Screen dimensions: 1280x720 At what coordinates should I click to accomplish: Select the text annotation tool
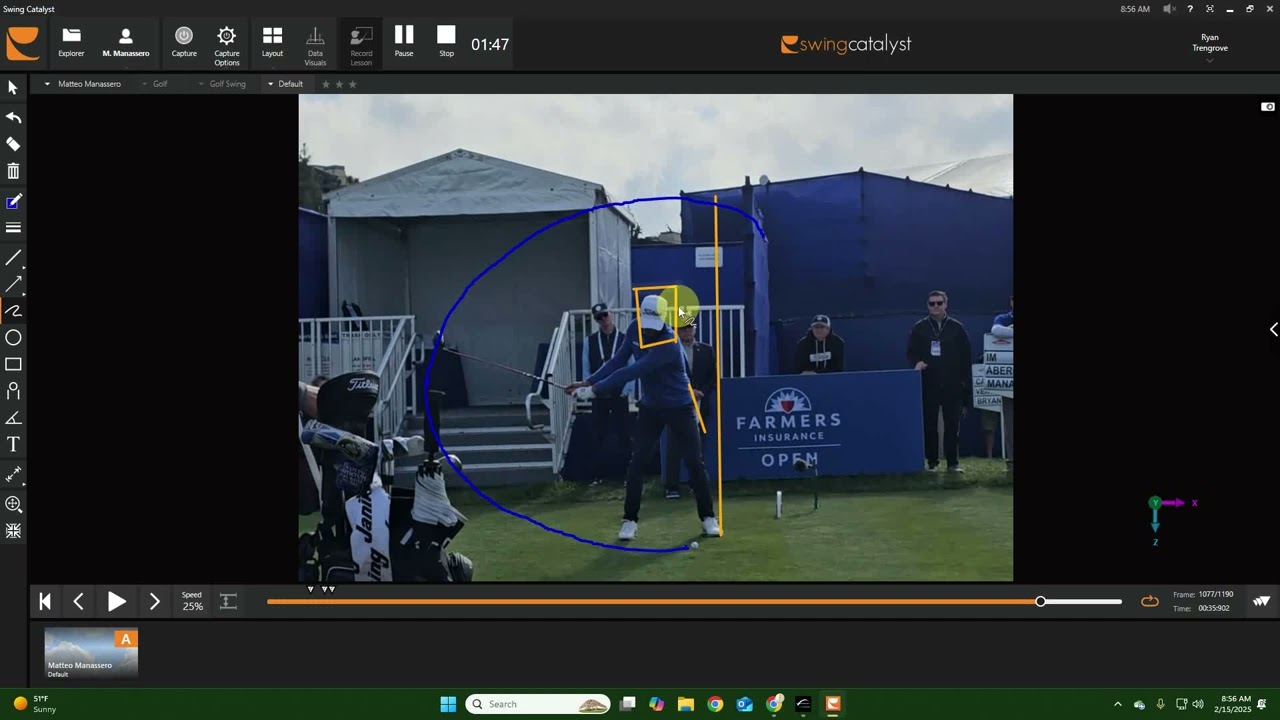(13, 444)
